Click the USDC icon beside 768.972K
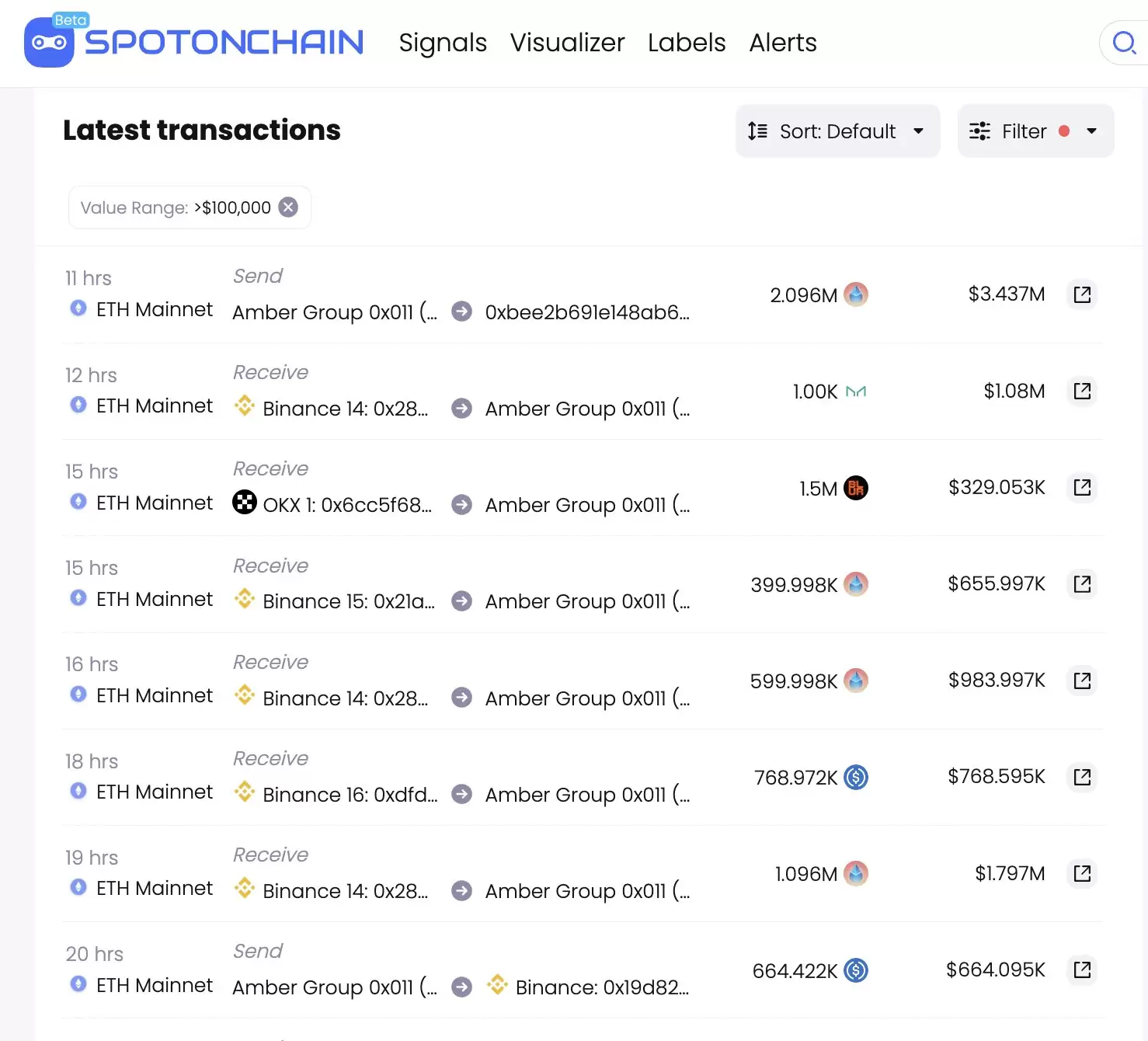This screenshot has height=1041, width=1148. pos(856,777)
